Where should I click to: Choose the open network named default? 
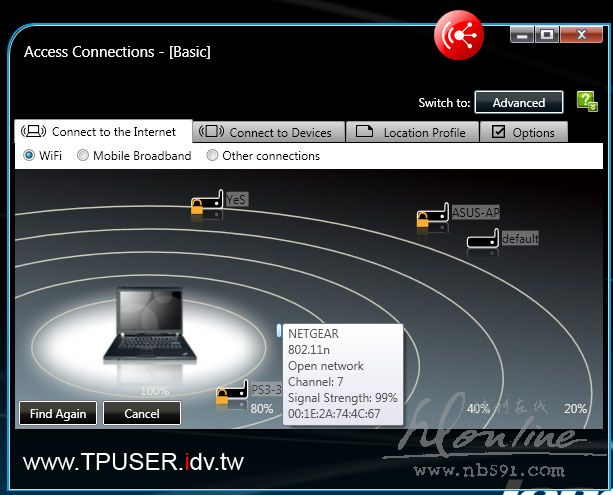coord(482,239)
